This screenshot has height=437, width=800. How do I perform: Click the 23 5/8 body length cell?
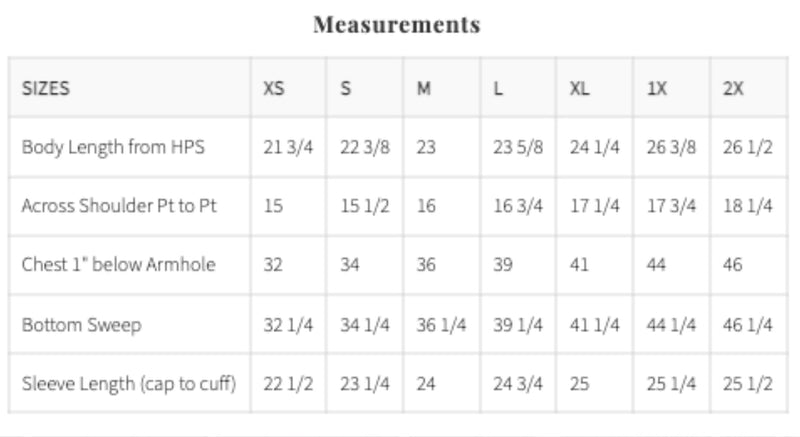point(518,147)
